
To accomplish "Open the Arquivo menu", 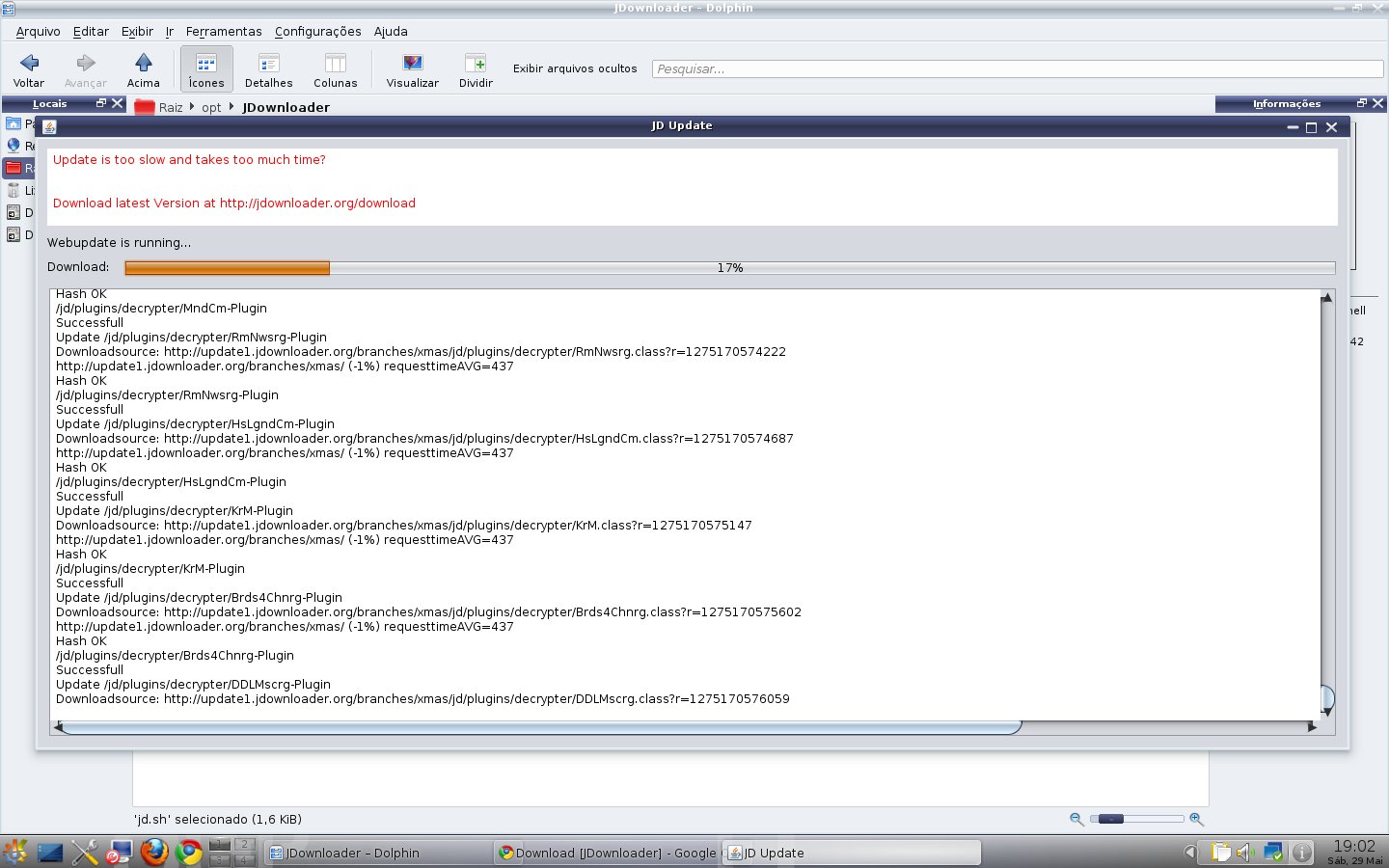I will [x=38, y=31].
